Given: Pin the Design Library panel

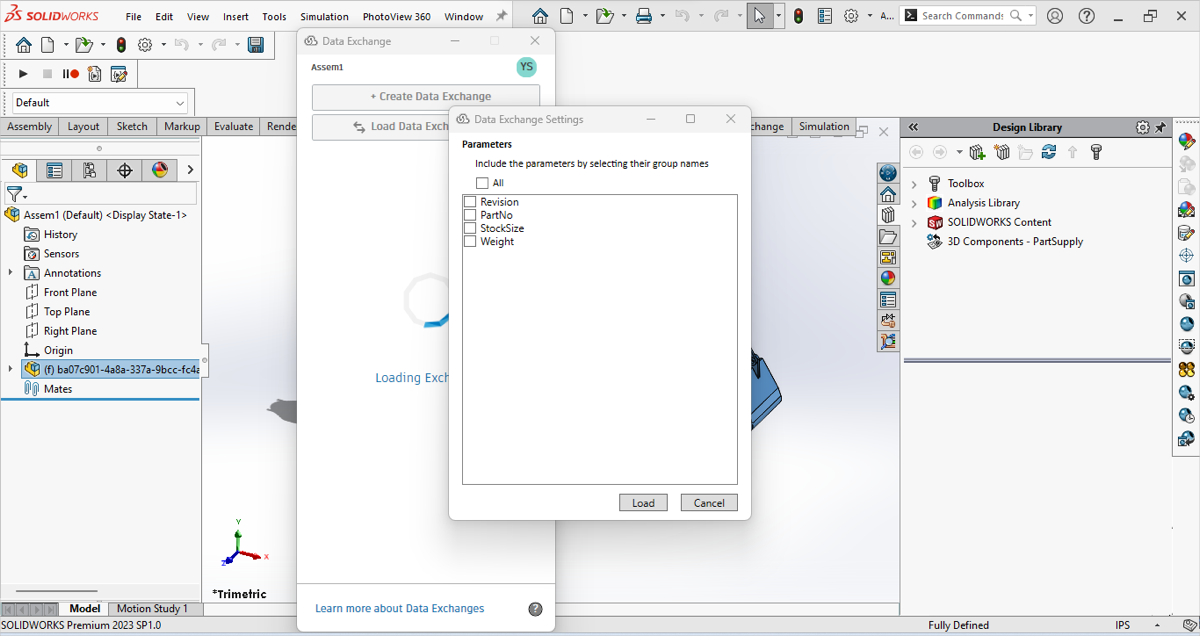Looking at the screenshot, I should 1161,127.
